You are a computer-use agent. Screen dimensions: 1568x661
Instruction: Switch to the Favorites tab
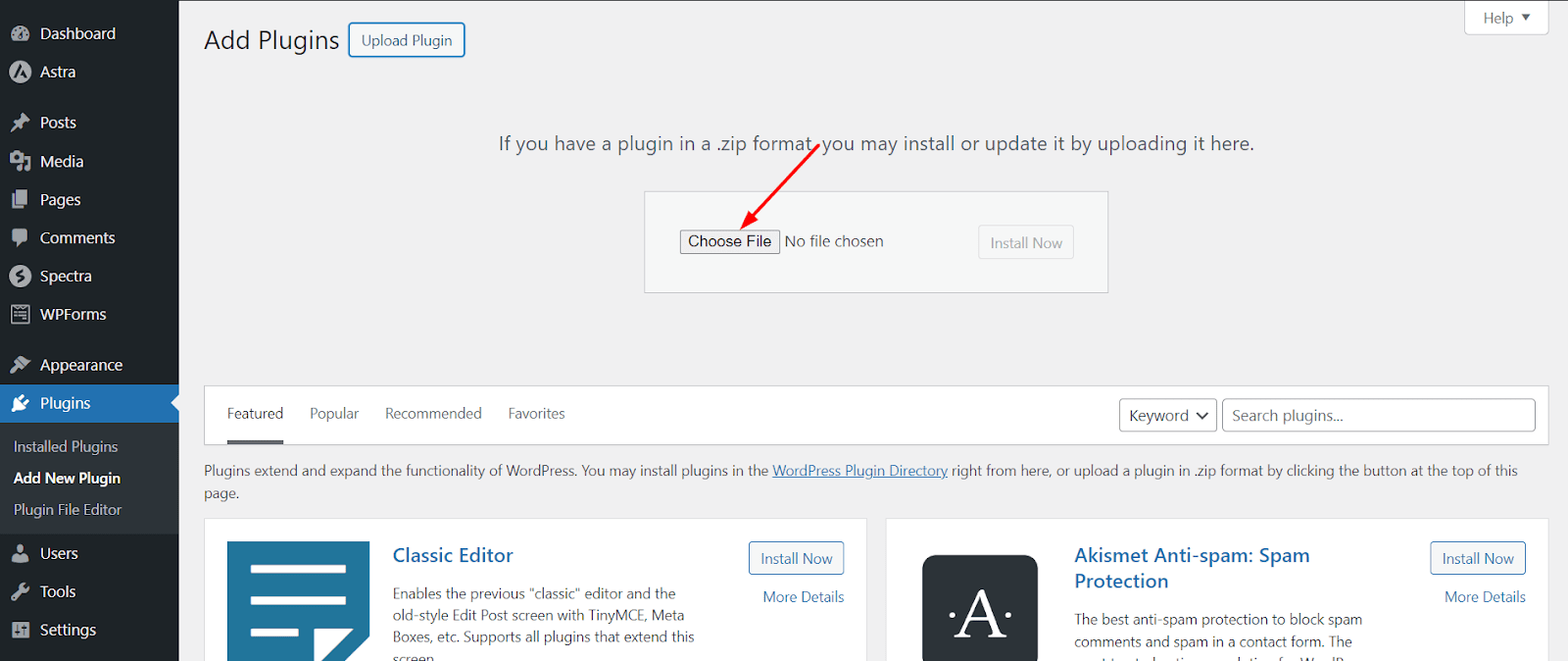click(x=536, y=414)
